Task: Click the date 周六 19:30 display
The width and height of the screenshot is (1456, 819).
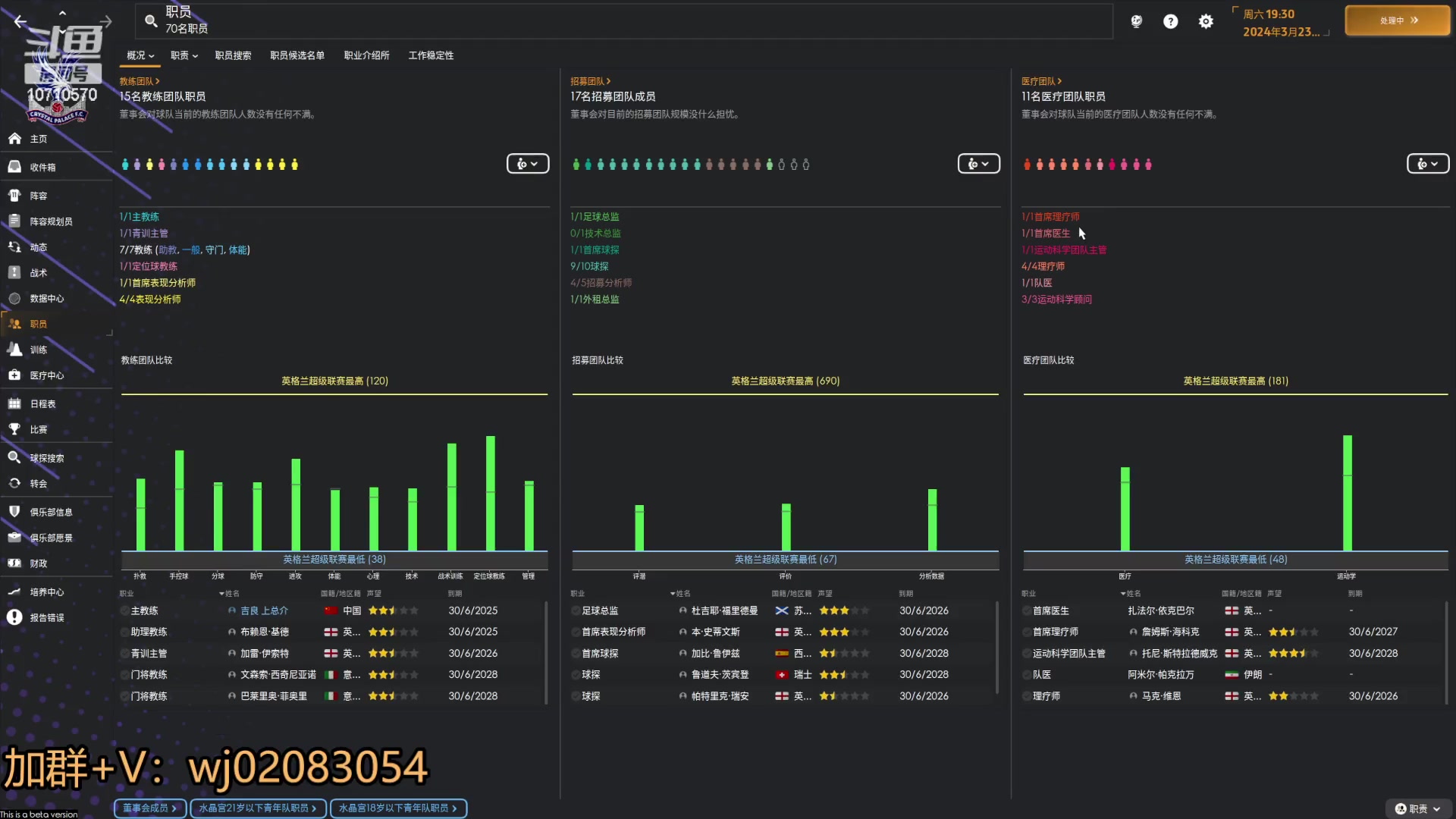Action: (x=1268, y=14)
